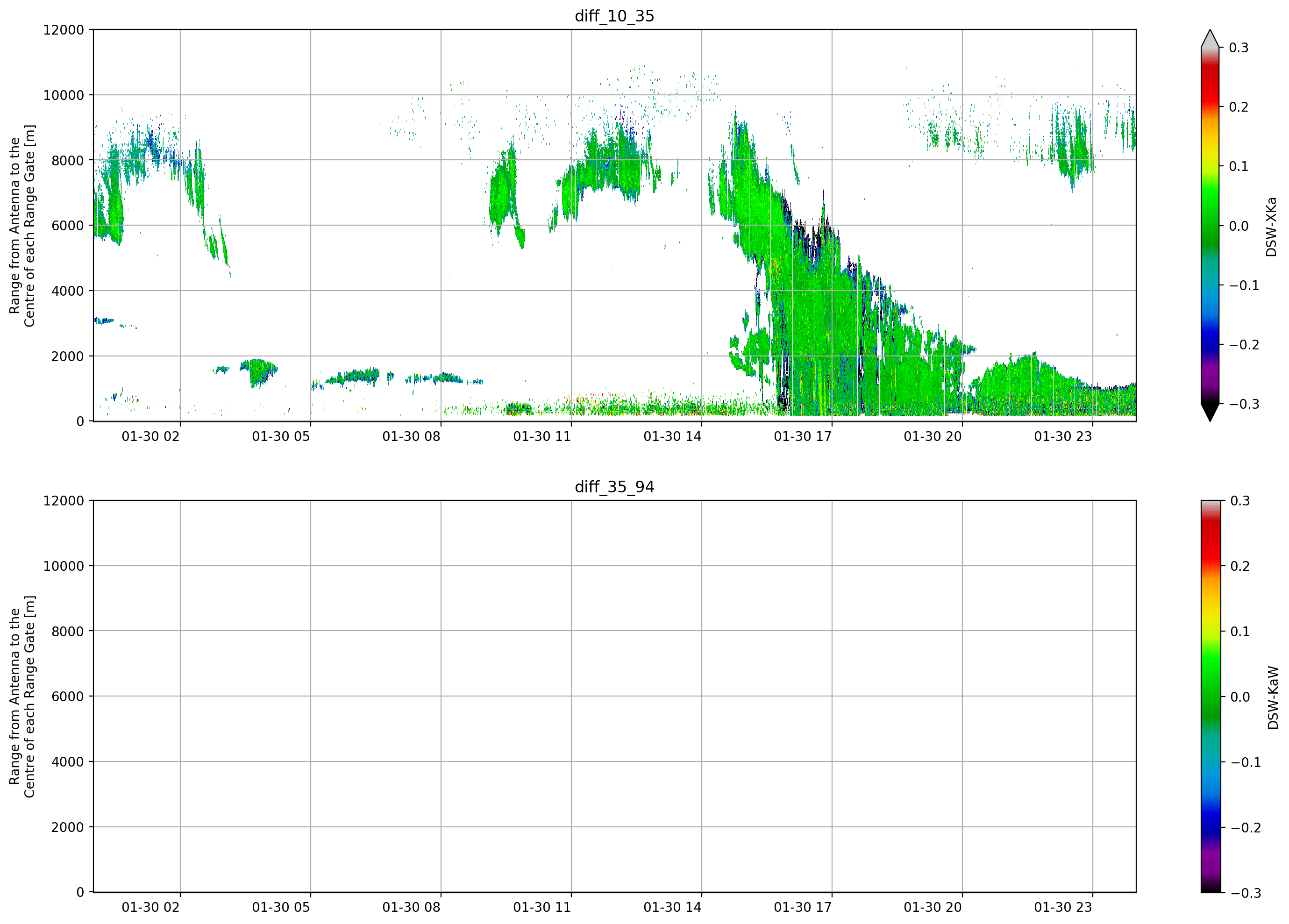
Task: Click the '−0.2' tick on DSW-KaW colorbar
Action: (1245, 828)
